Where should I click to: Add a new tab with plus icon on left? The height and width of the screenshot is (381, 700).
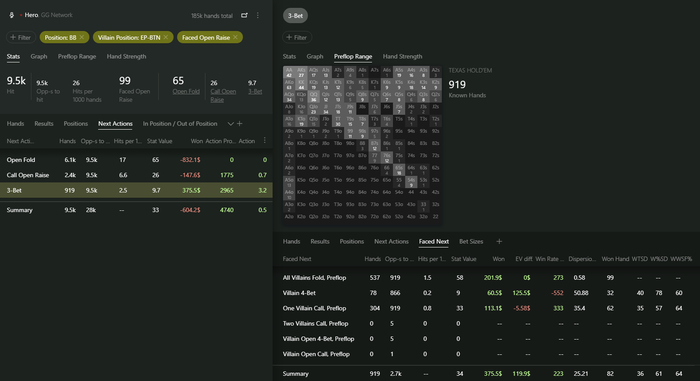[240, 124]
